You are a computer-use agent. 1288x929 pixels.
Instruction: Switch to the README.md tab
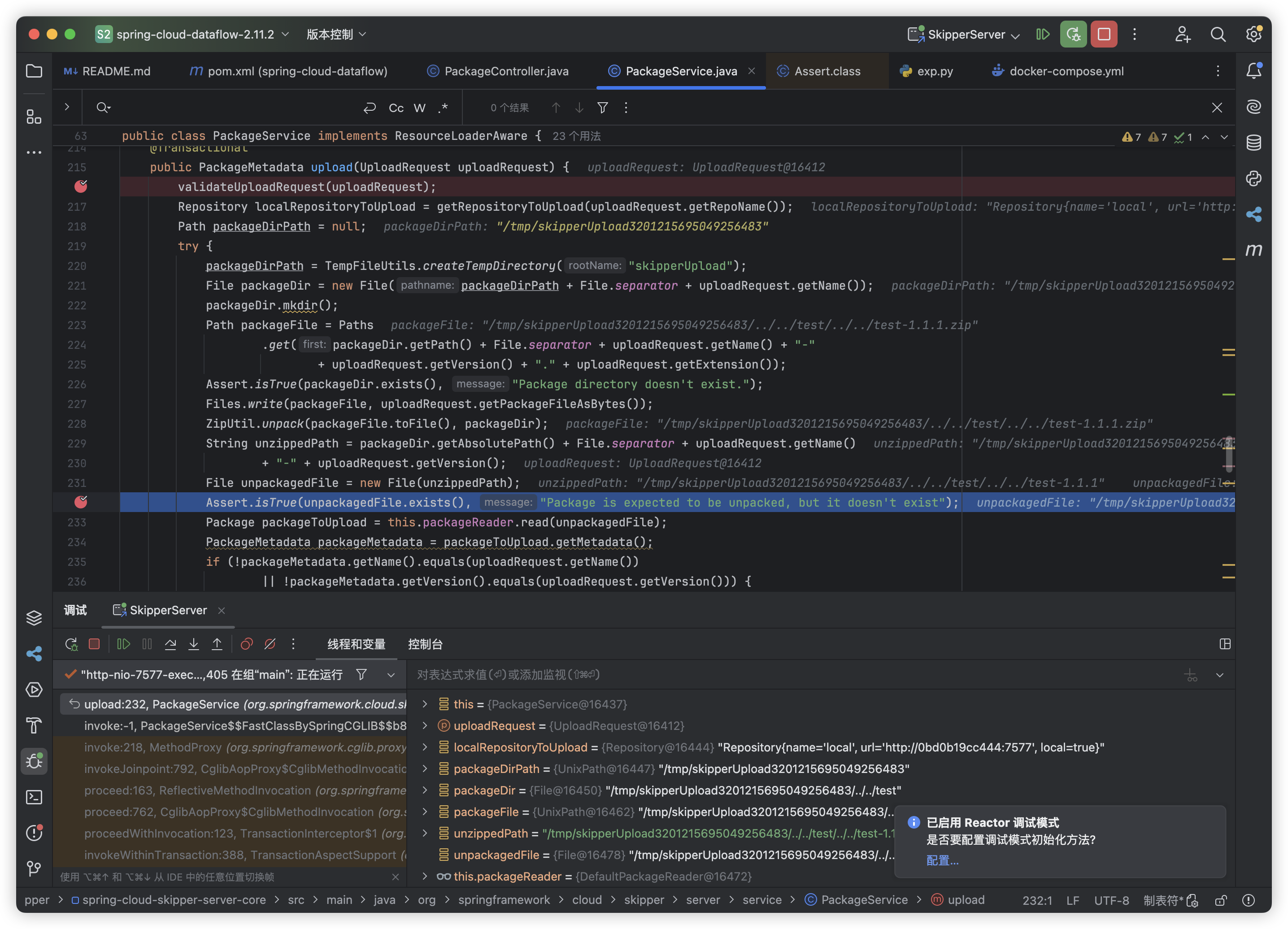(x=107, y=71)
